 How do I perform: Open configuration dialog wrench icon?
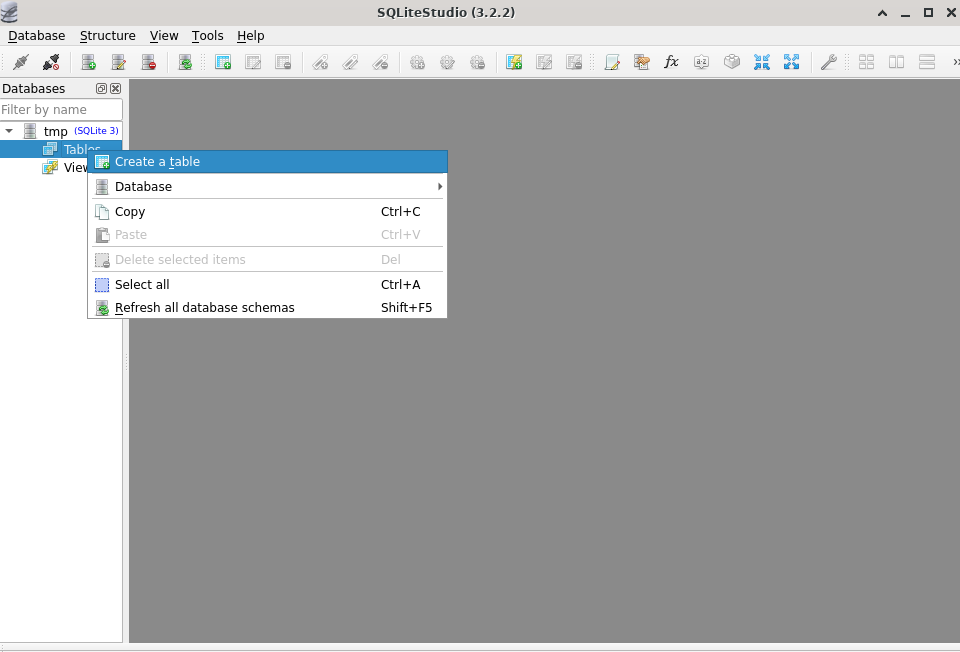point(829,62)
